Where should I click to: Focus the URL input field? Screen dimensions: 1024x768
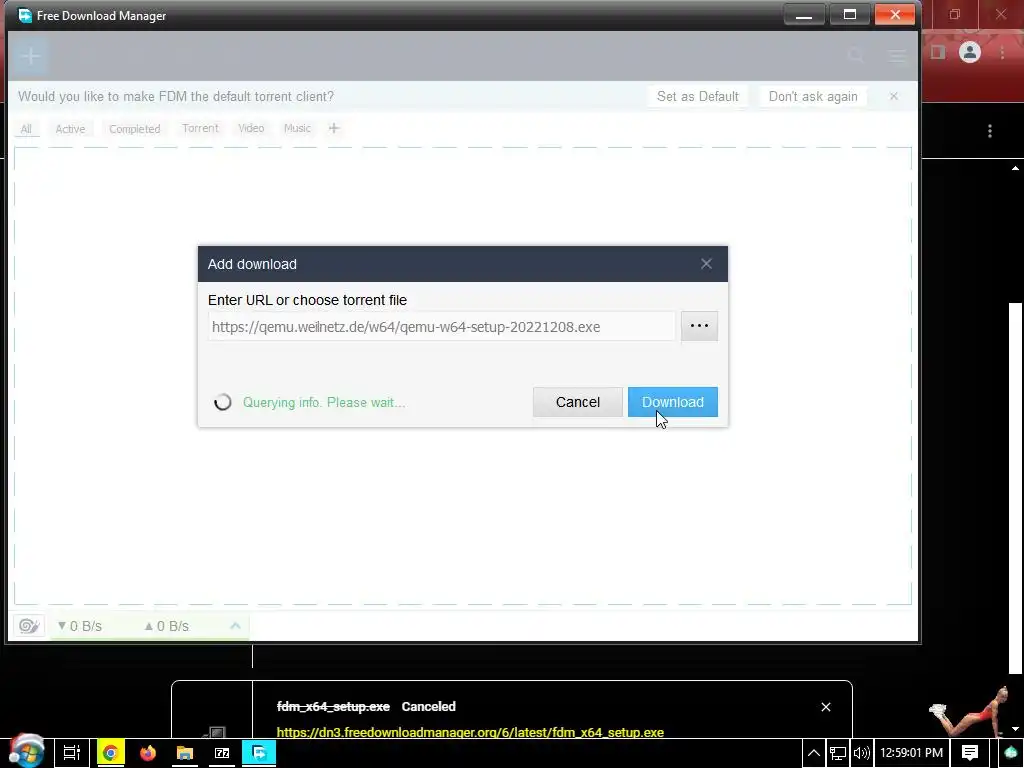pos(441,327)
